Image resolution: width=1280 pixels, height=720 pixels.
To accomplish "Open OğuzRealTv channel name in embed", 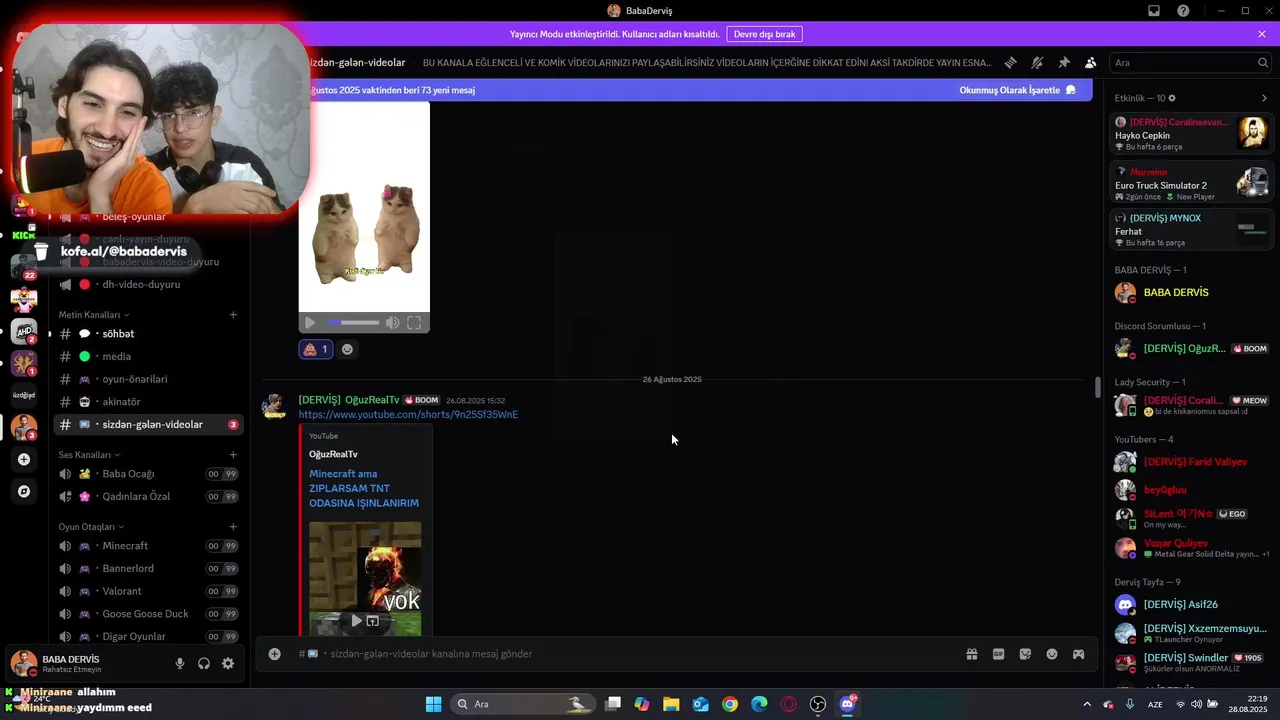I will (x=333, y=454).
